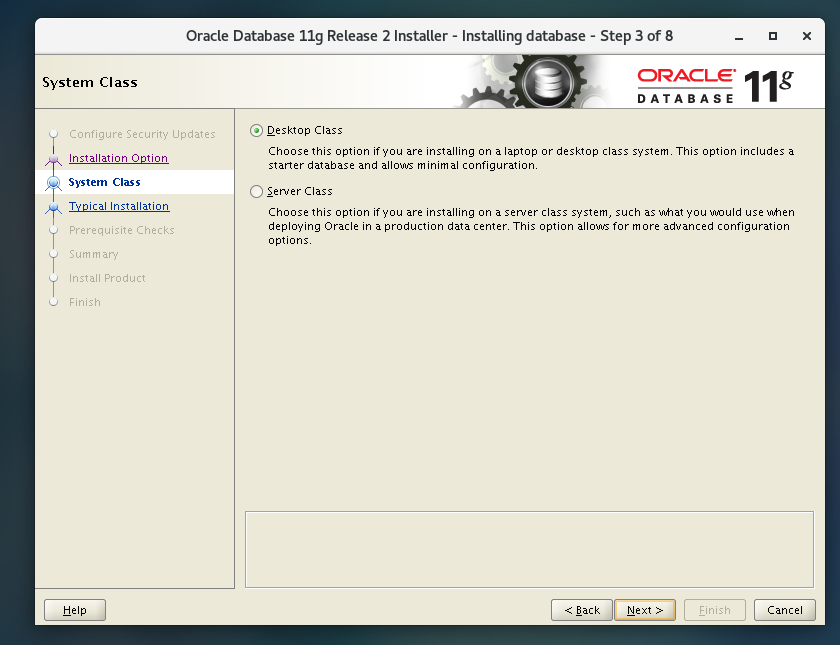Click the System Class step marker icon
The height and width of the screenshot is (645, 840).
53,183
